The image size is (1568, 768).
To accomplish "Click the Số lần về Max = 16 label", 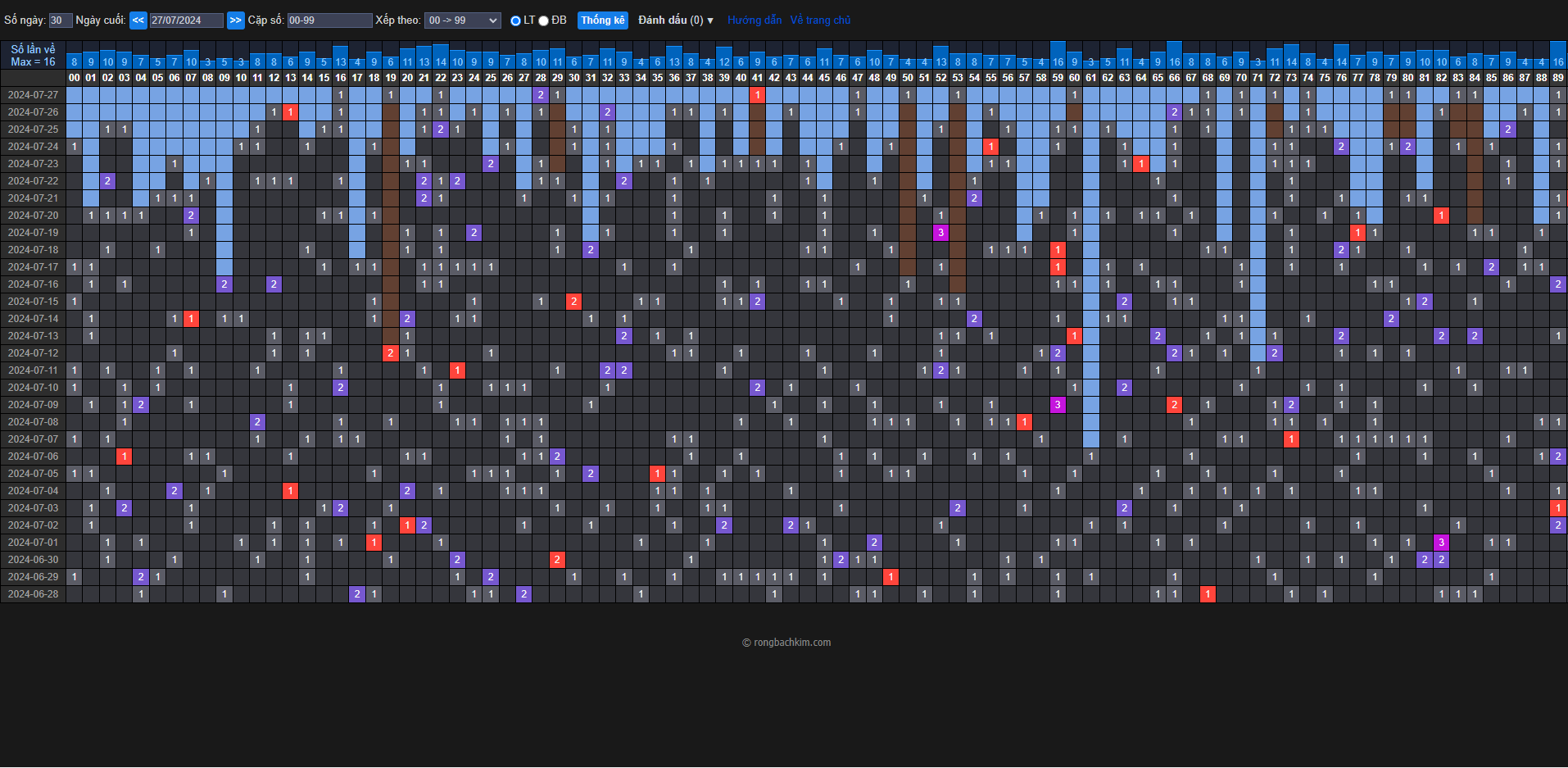I will (x=34, y=56).
